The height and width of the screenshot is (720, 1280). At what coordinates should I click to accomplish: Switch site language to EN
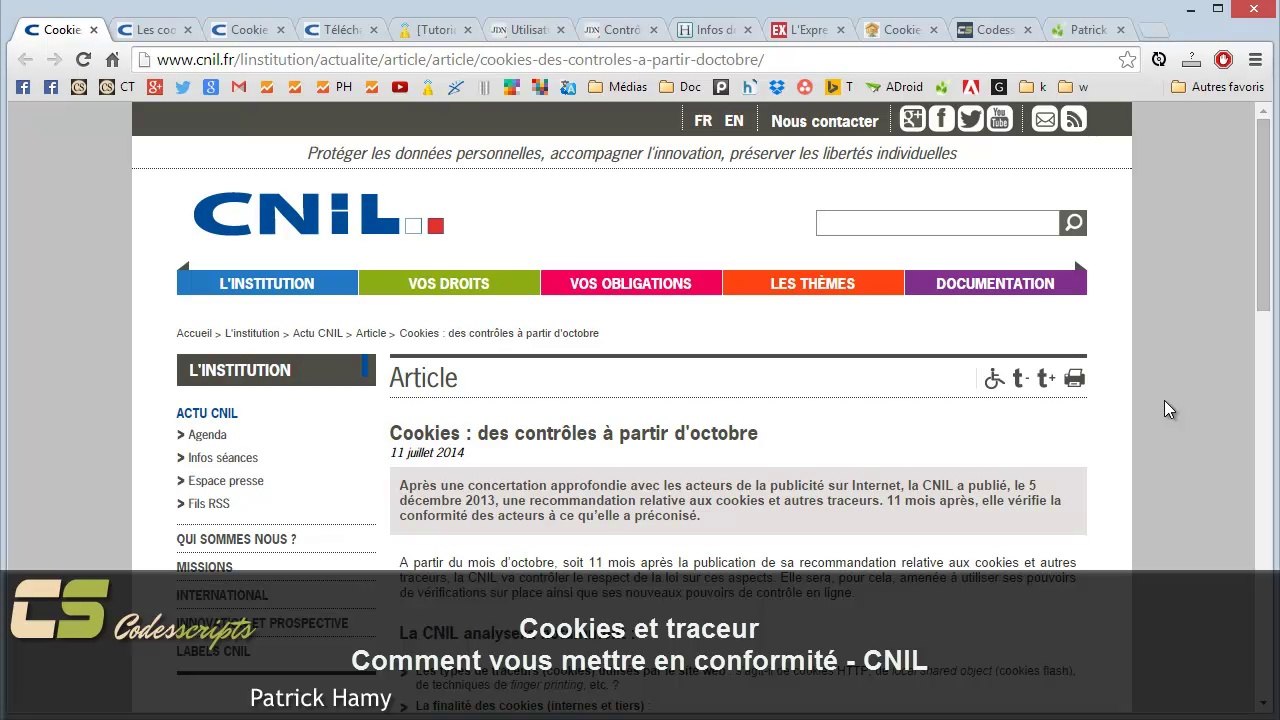pos(734,121)
